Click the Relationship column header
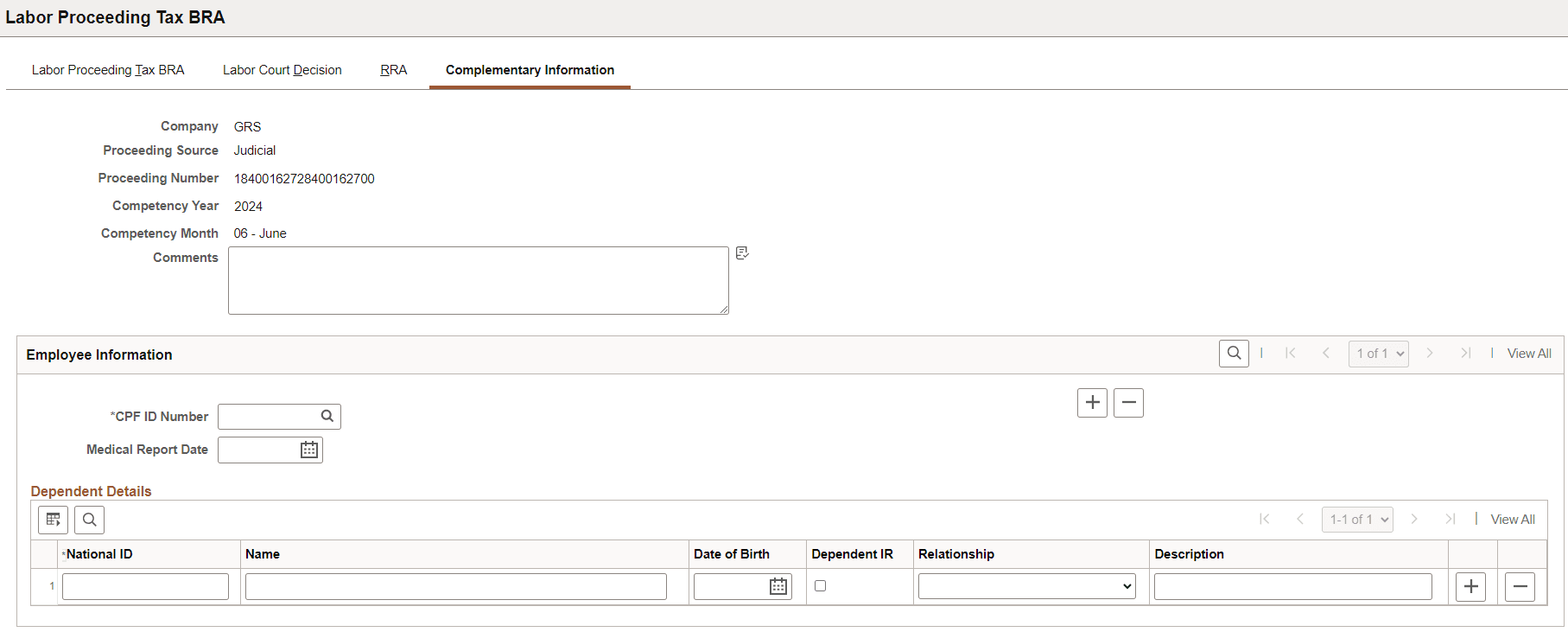 pos(956,554)
